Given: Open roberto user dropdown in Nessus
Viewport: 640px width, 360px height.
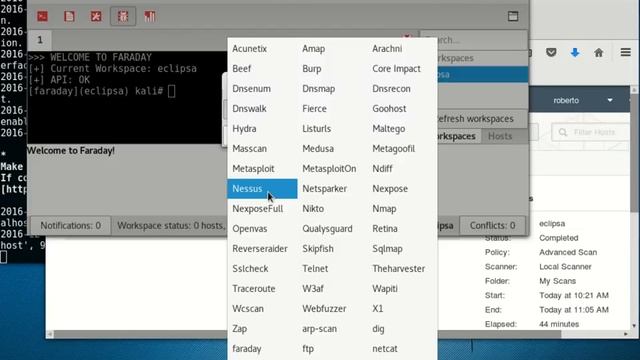Looking at the screenshot, I should click(582, 100).
